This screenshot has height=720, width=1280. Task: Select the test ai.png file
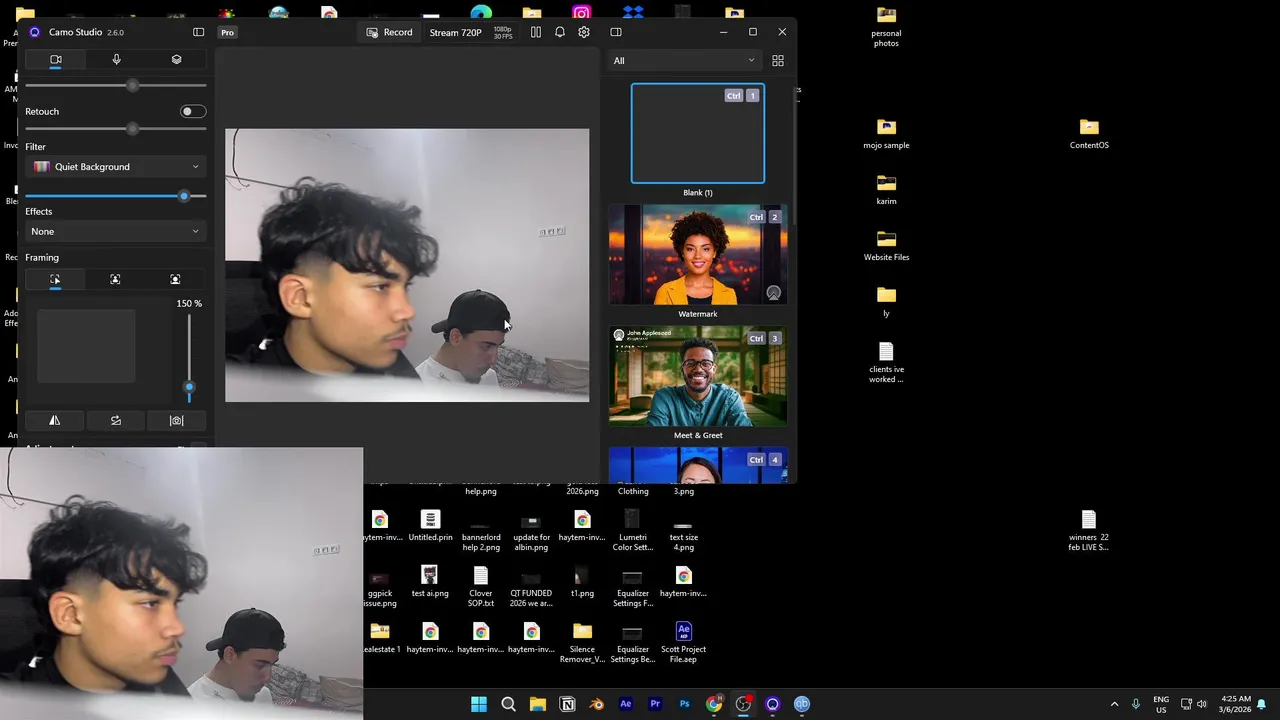[x=430, y=582]
